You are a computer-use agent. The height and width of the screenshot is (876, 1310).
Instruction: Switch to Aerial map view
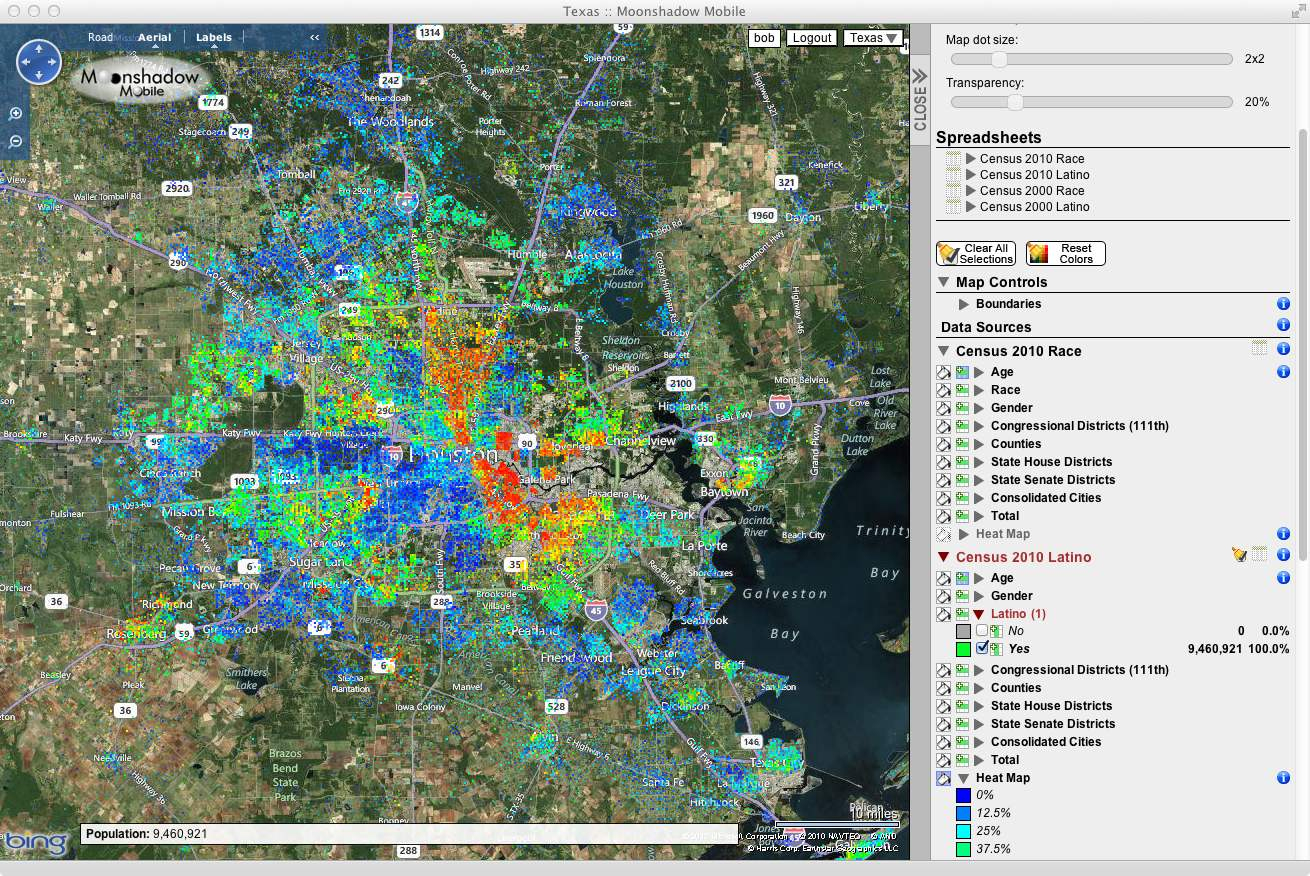click(x=155, y=38)
